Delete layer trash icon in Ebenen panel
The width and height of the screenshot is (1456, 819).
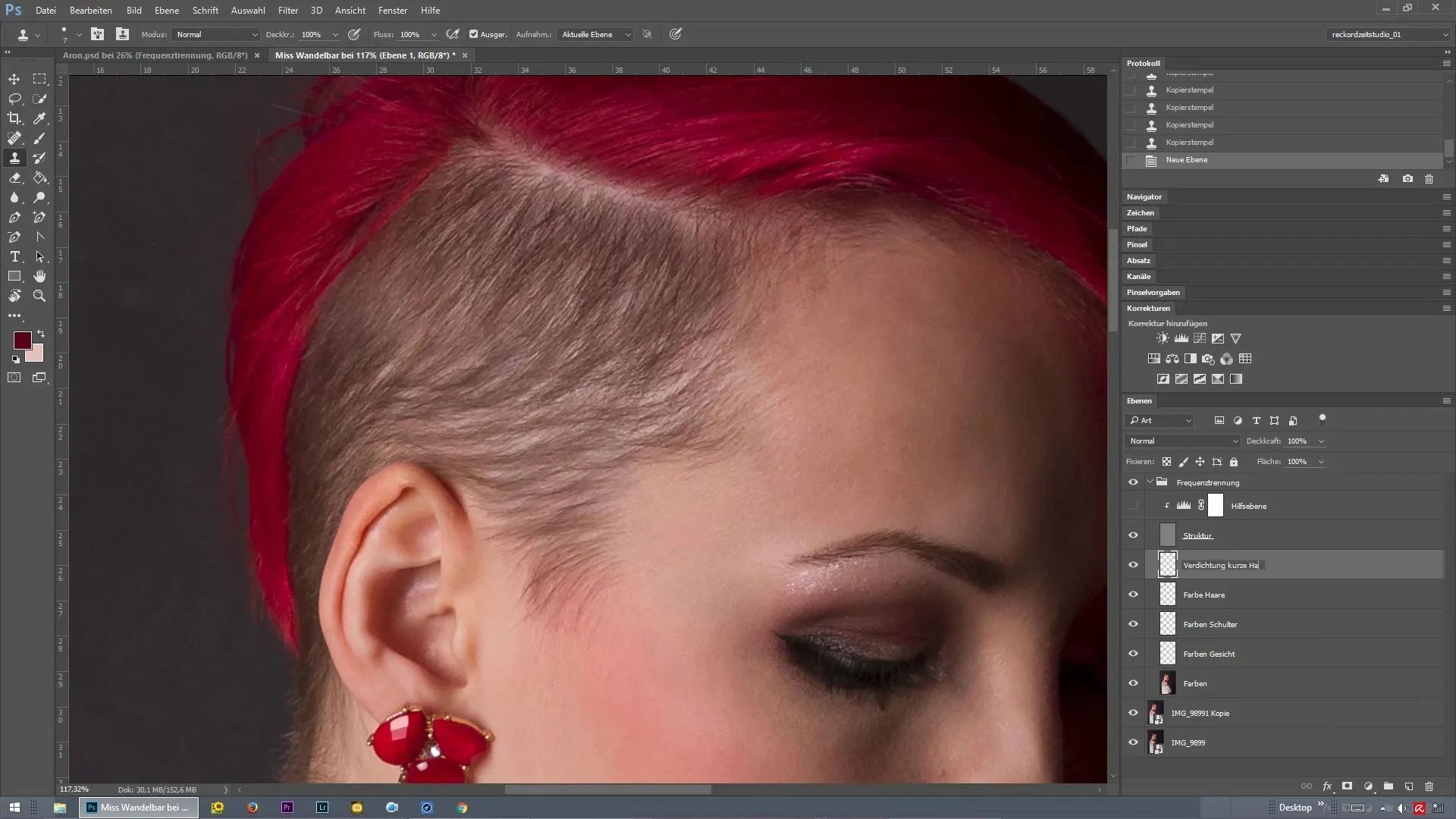(x=1429, y=786)
